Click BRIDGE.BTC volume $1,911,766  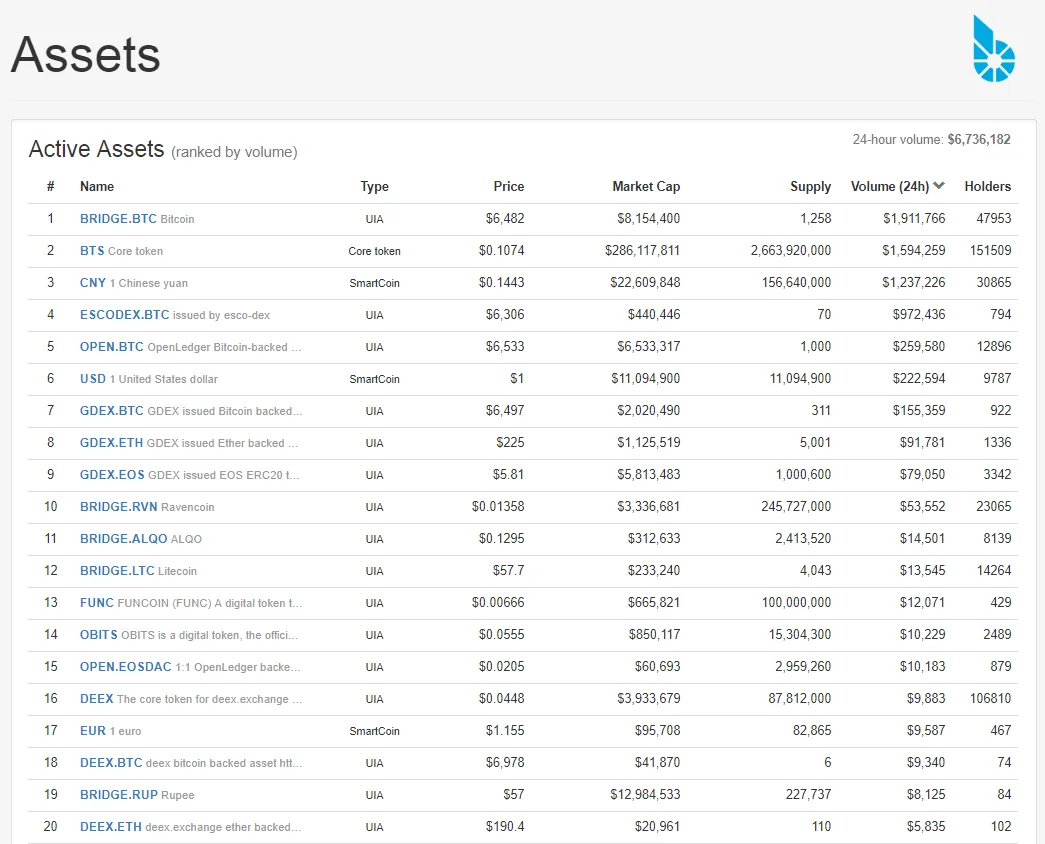[914, 219]
